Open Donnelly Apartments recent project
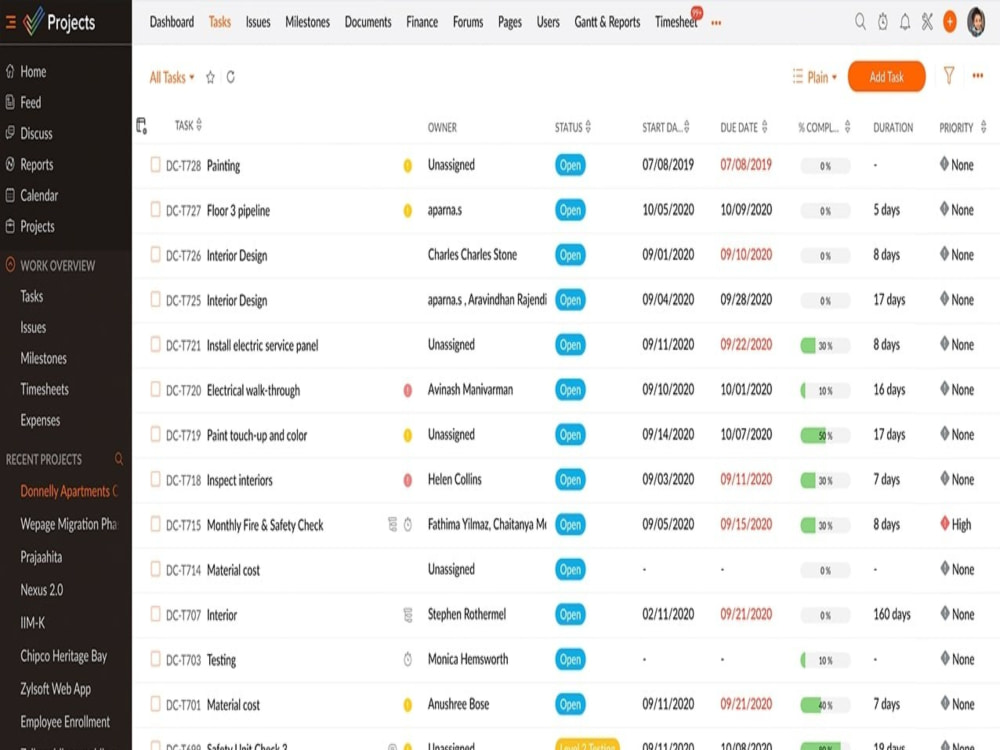 point(69,491)
